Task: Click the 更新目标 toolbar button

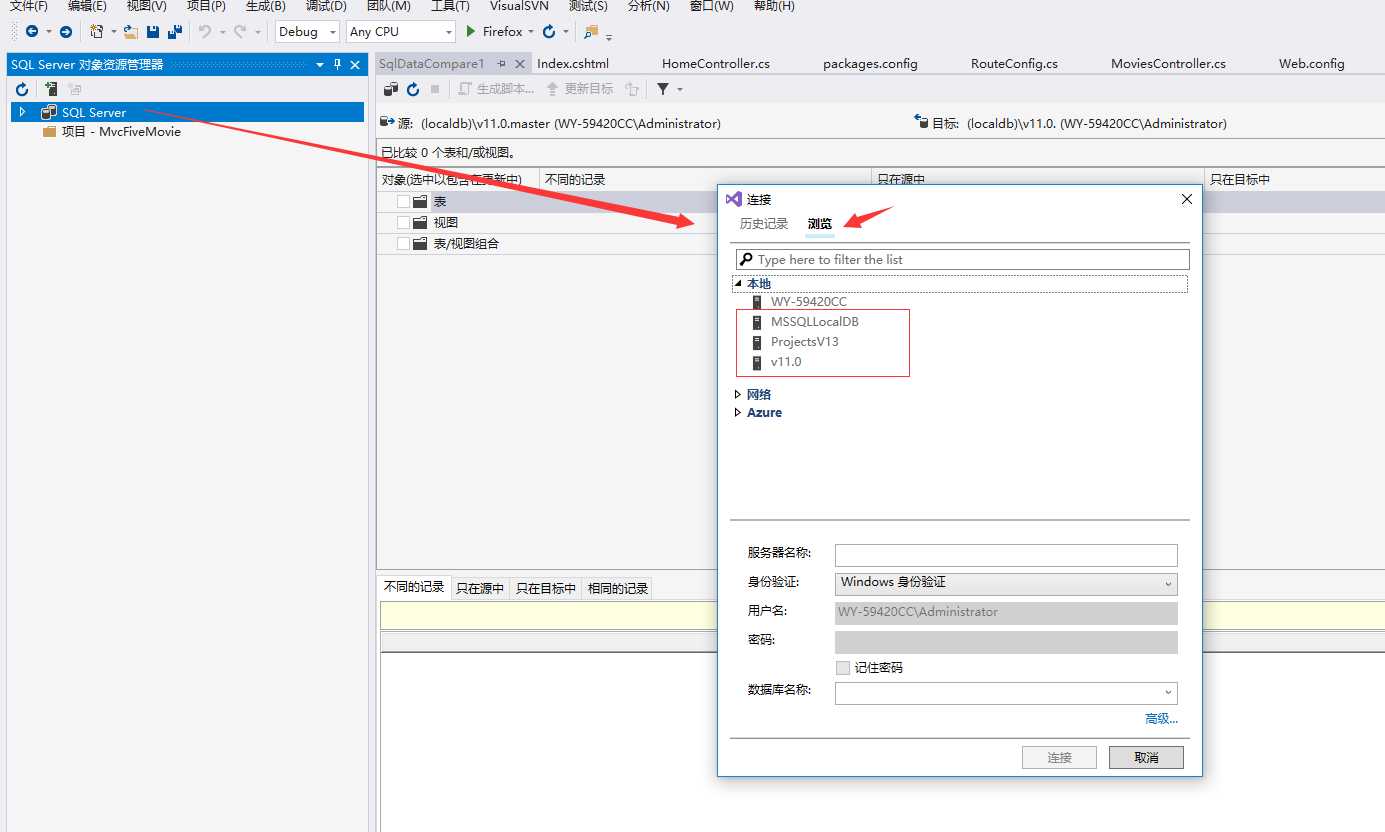Action: click(580, 89)
